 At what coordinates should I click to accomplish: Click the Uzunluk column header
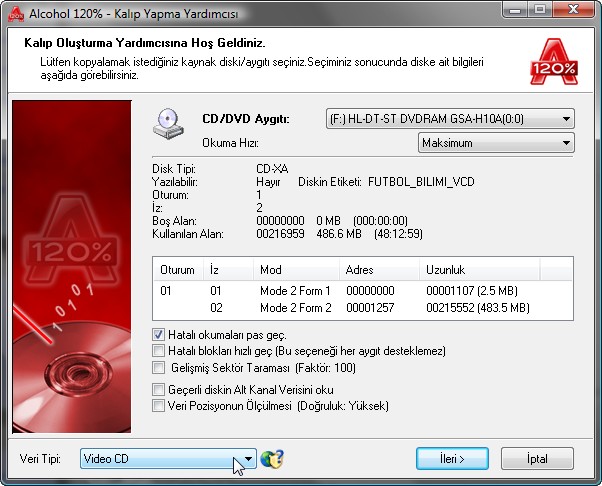click(x=480, y=269)
